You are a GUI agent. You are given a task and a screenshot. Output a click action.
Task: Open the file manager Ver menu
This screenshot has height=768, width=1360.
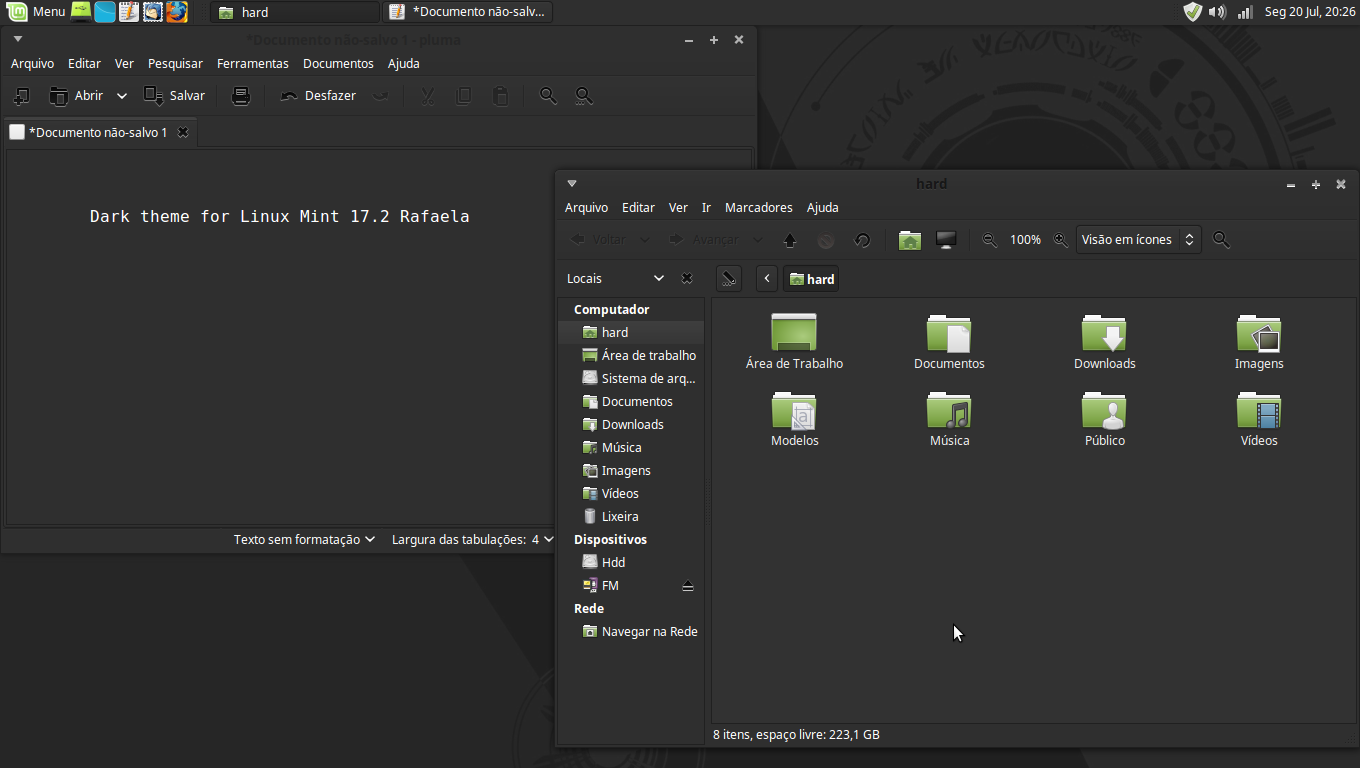(x=678, y=207)
